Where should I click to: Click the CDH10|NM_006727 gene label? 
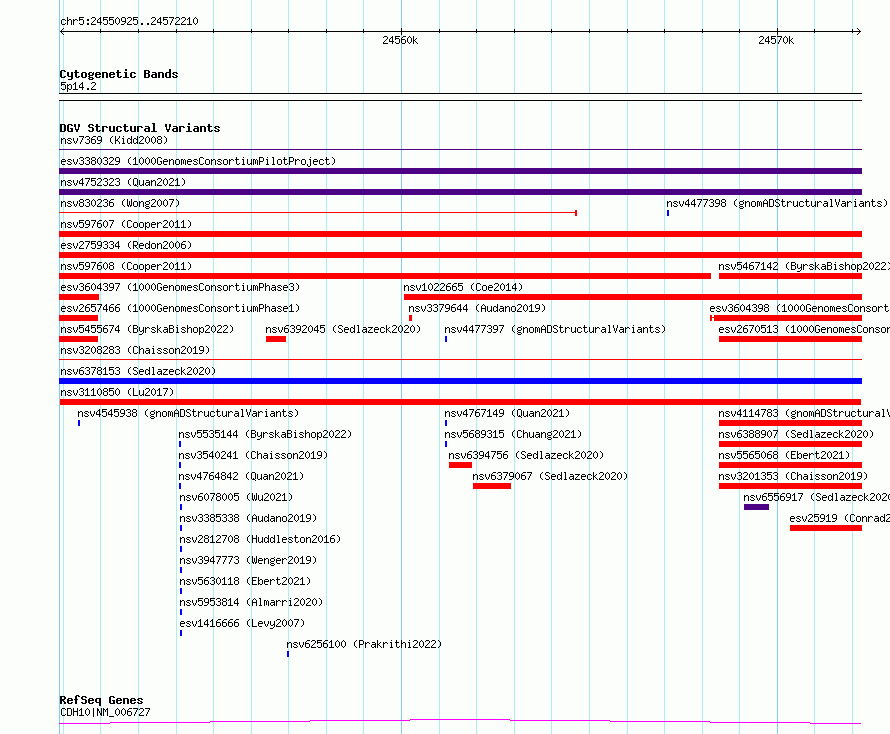(x=105, y=712)
